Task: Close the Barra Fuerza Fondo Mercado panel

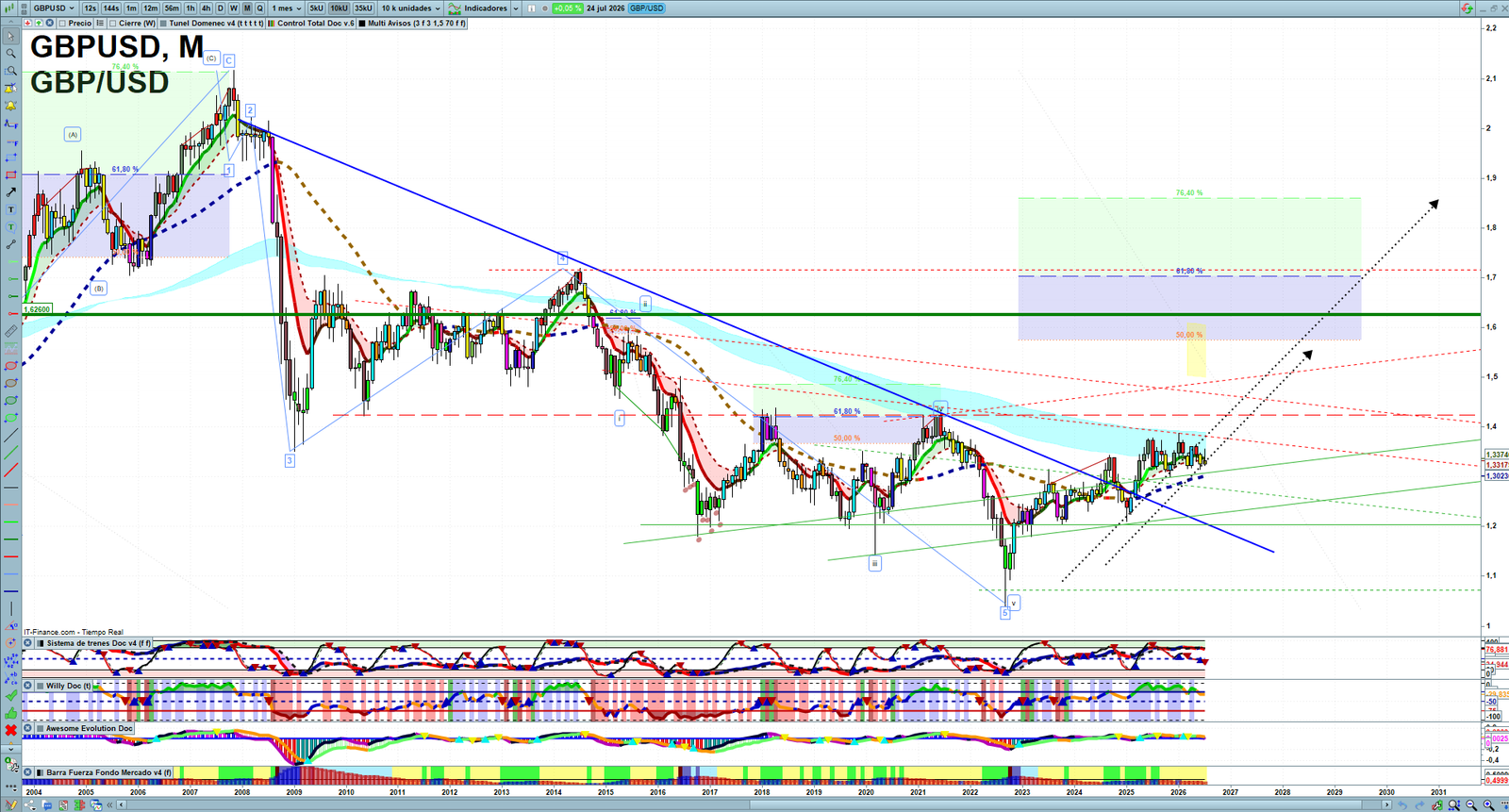Action: click(x=28, y=772)
